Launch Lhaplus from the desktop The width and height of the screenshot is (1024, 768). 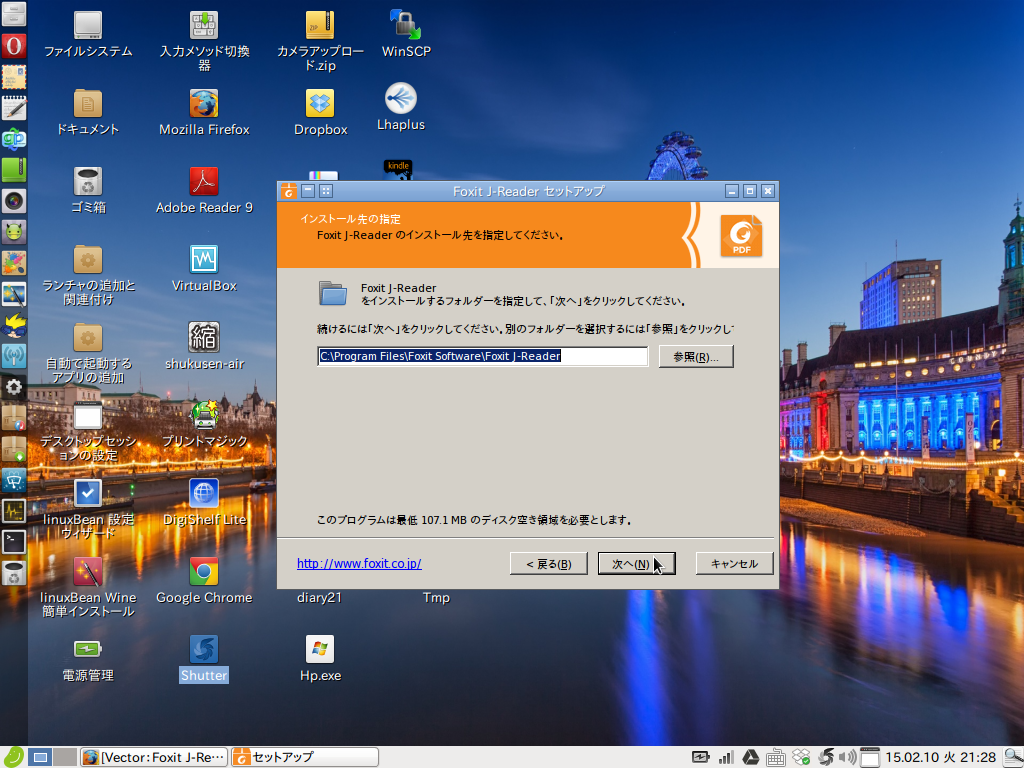[x=400, y=99]
